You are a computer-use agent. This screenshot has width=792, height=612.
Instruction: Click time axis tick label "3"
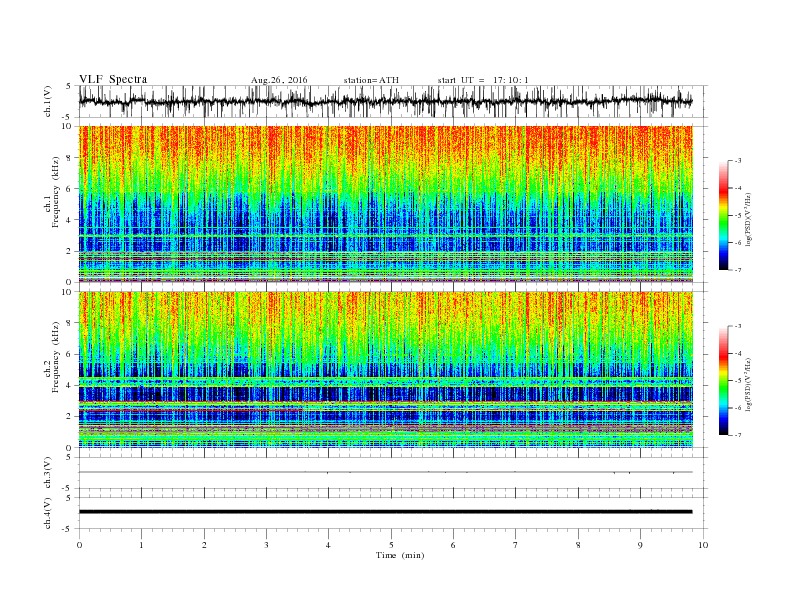pyautogui.click(x=266, y=545)
